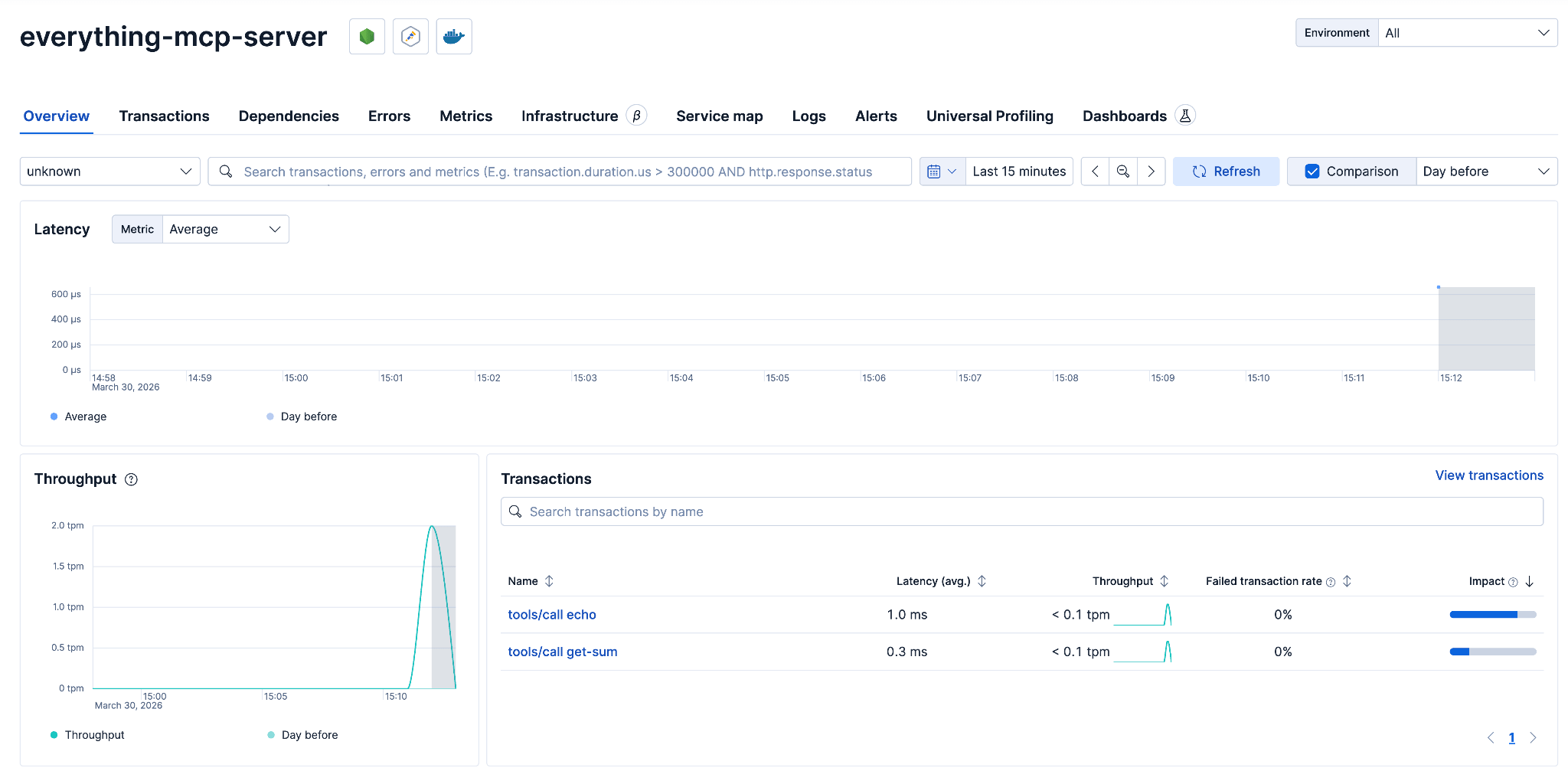This screenshot has height=771, width=1568.
Task: Sort by Impact descending arrow
Action: point(1529,582)
